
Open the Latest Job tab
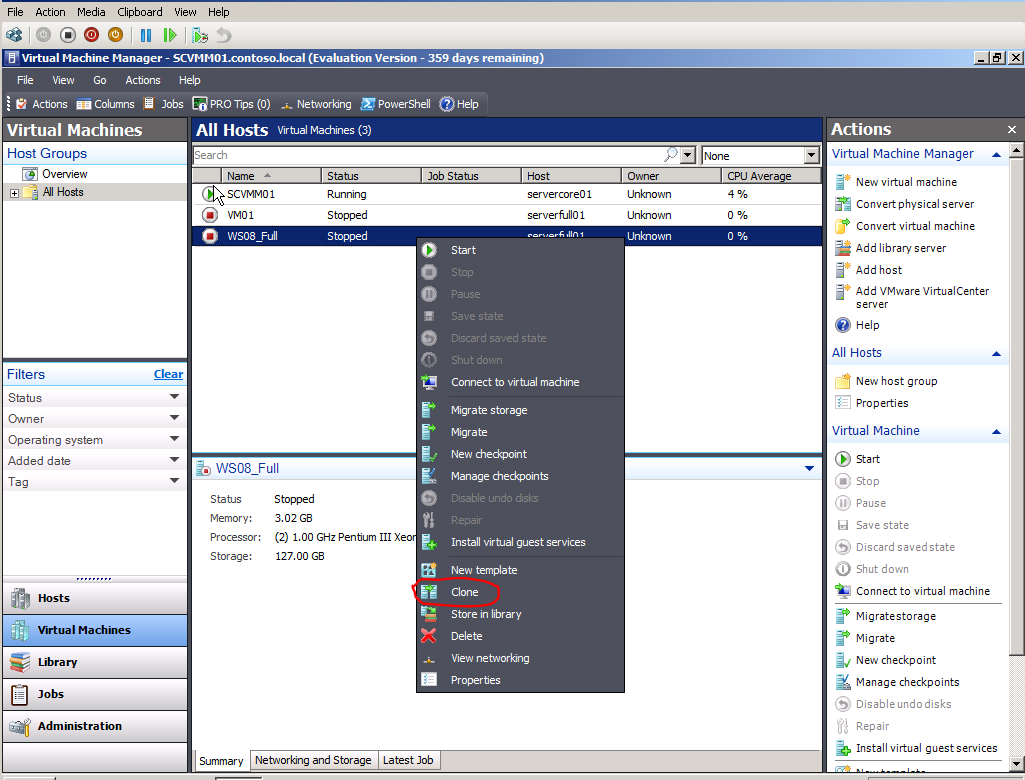coord(408,760)
